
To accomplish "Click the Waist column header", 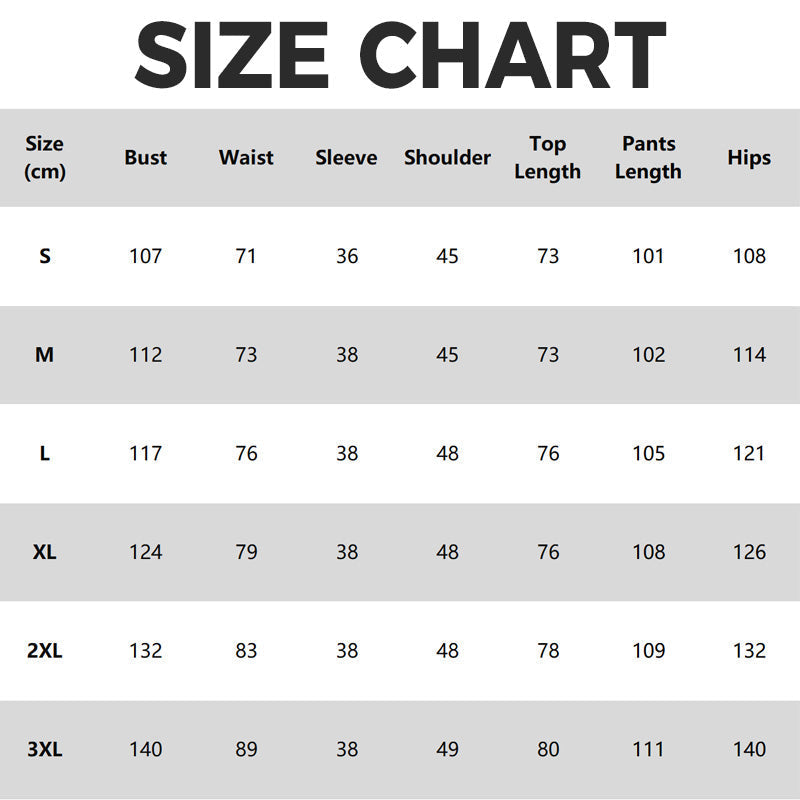I will [x=246, y=158].
